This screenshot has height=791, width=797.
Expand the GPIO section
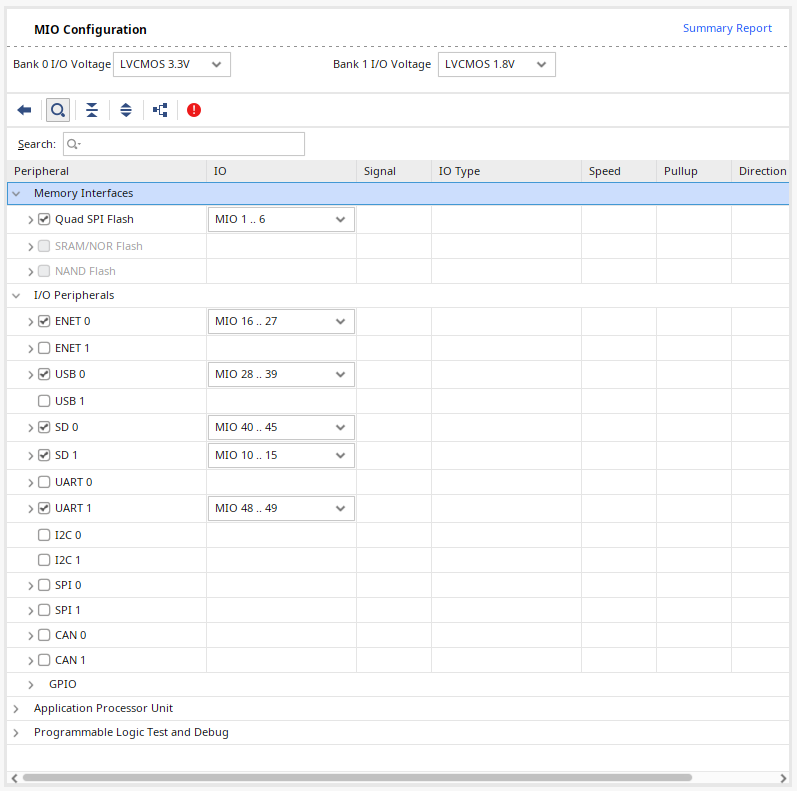pyautogui.click(x=30, y=685)
